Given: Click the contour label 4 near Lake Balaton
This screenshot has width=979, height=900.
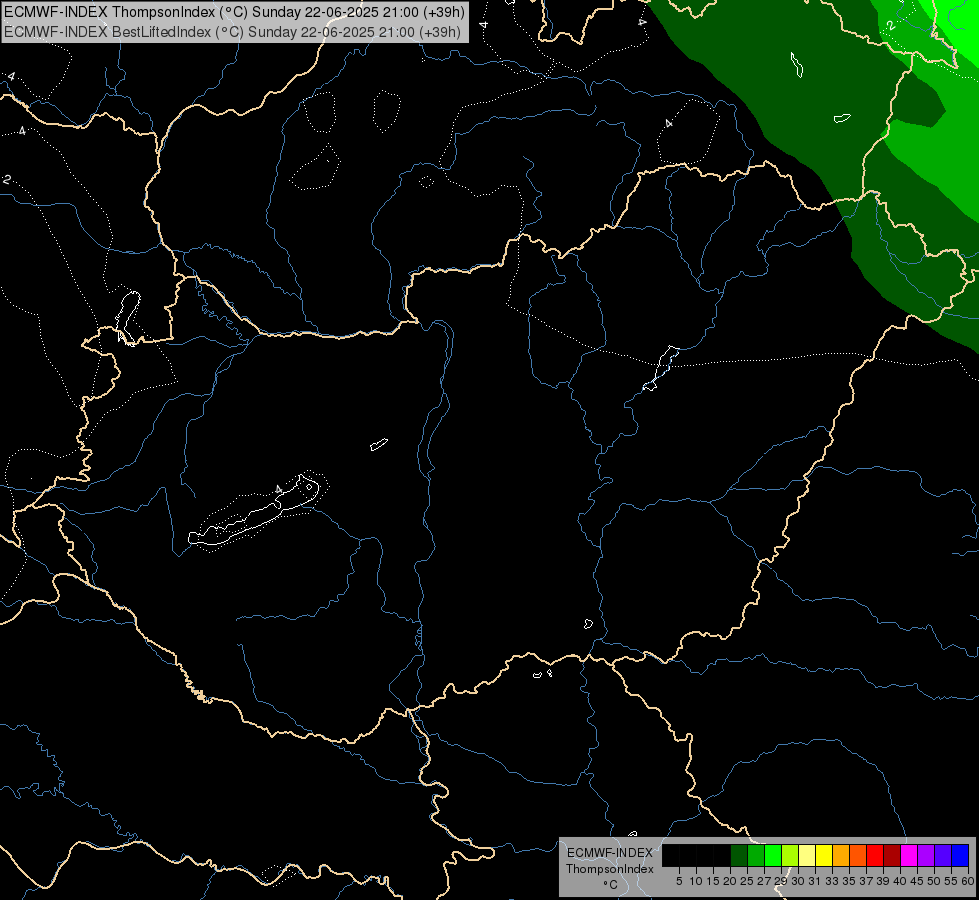Looking at the screenshot, I should pos(278,488).
